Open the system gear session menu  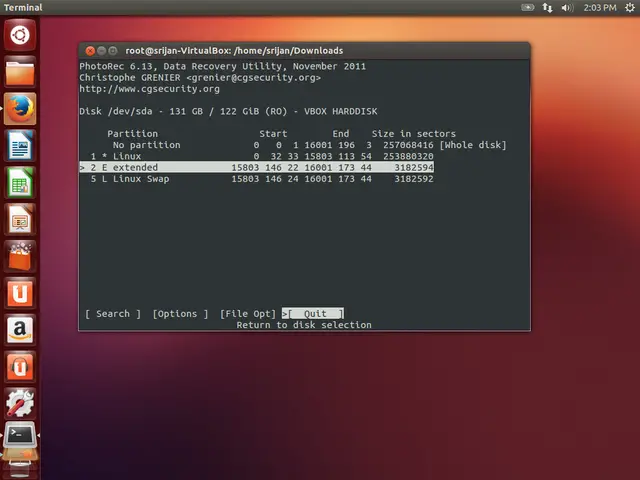point(629,7)
